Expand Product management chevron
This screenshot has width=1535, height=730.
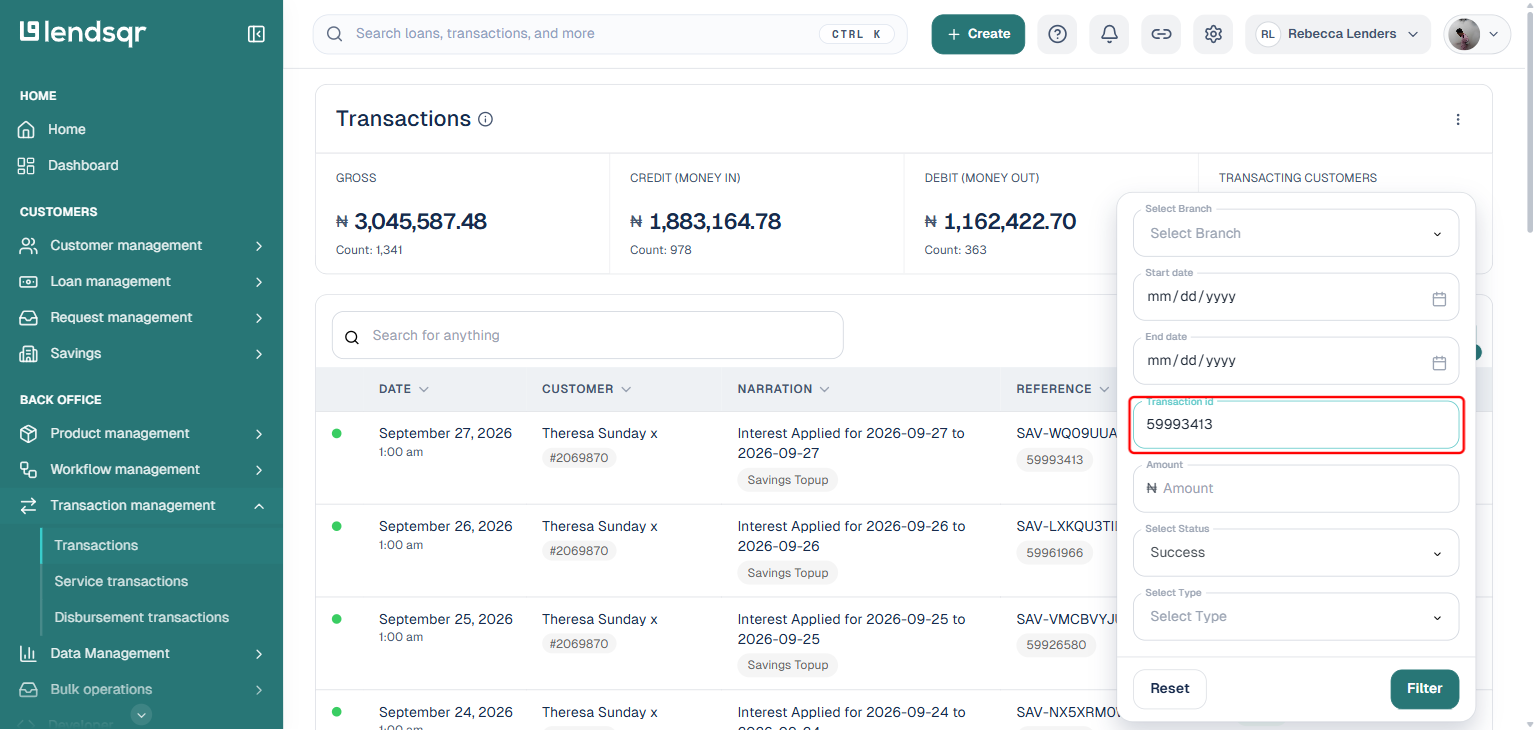[x=259, y=434]
